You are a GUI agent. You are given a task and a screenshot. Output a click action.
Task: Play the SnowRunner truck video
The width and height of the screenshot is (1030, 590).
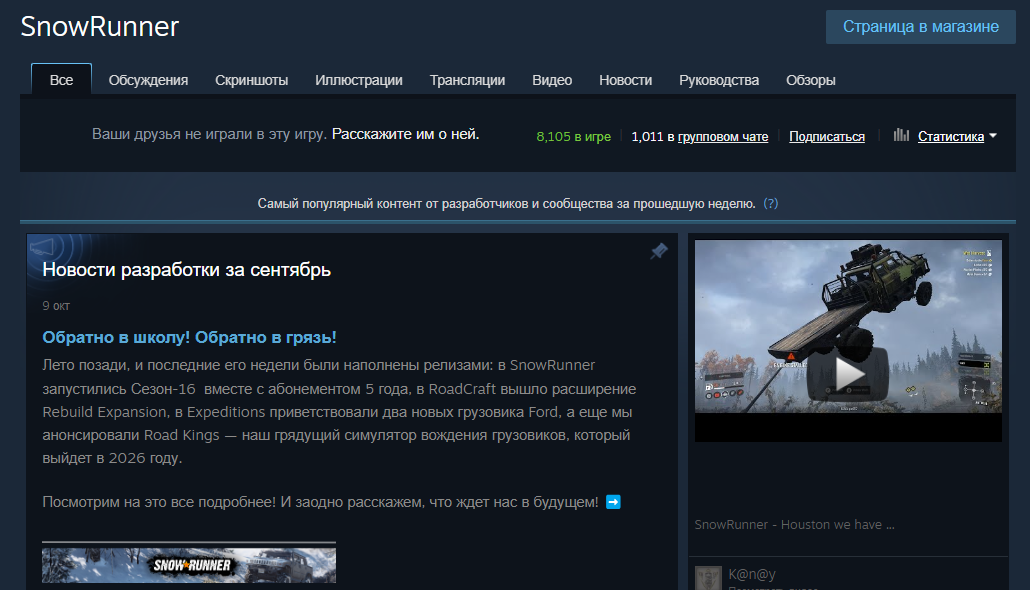[848, 373]
